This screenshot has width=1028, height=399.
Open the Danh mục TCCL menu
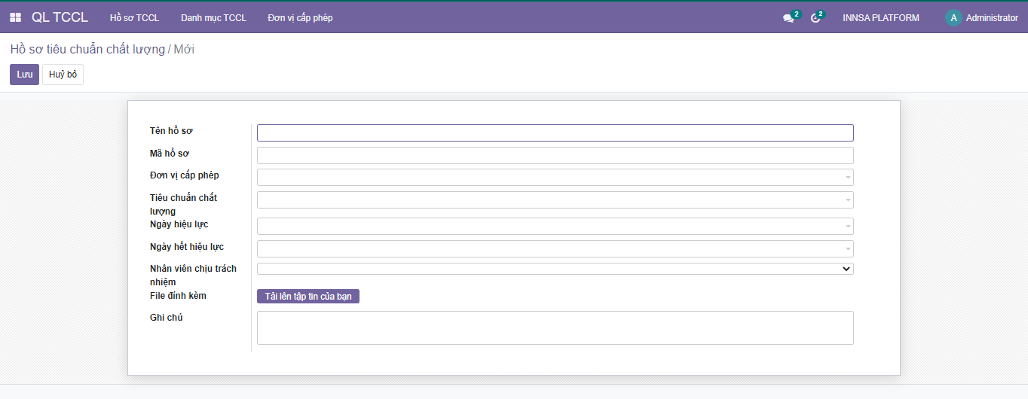[x=214, y=18]
